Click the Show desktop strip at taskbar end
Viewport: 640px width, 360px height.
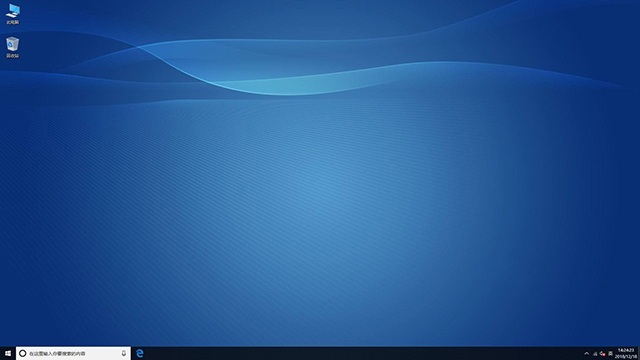pos(639,353)
